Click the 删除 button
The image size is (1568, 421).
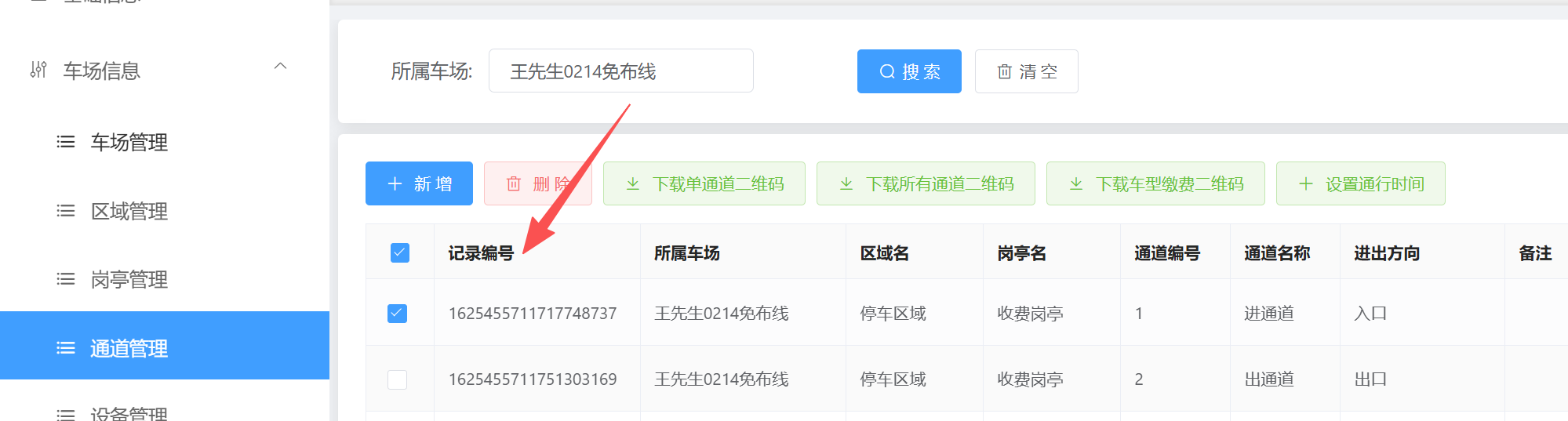[x=538, y=183]
